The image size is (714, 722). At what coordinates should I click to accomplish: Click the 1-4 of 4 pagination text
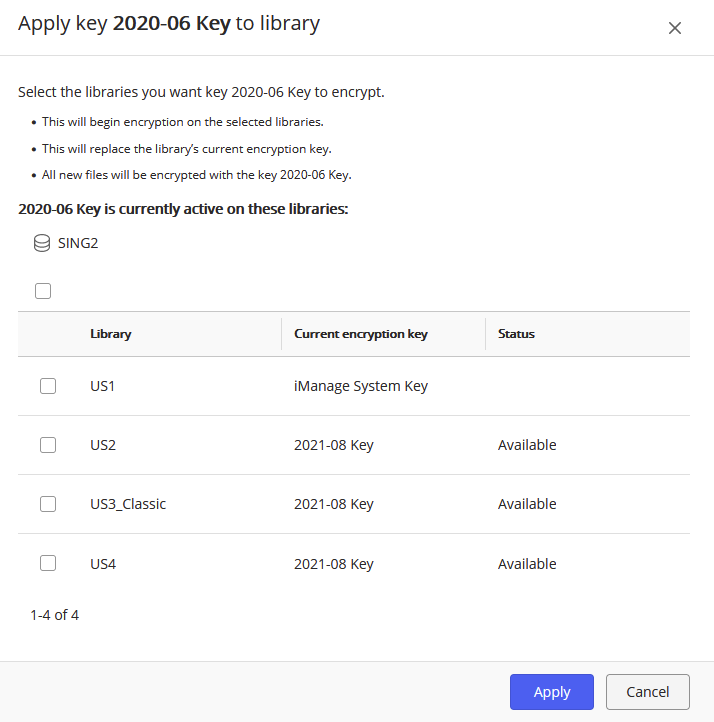(x=55, y=615)
